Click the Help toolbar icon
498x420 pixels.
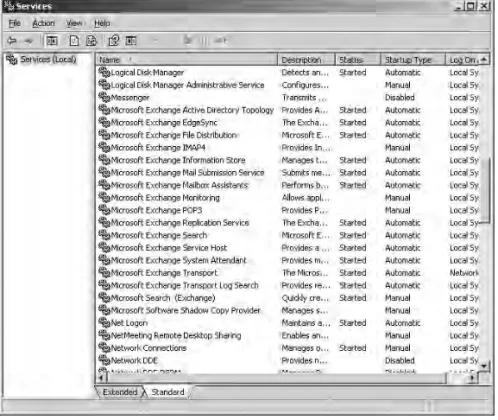114,41
